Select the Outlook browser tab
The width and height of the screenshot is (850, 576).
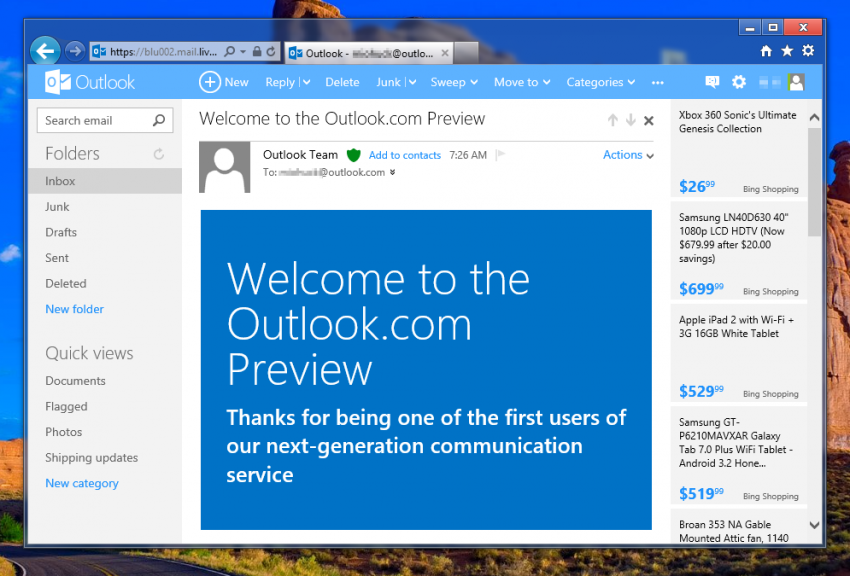[369, 53]
